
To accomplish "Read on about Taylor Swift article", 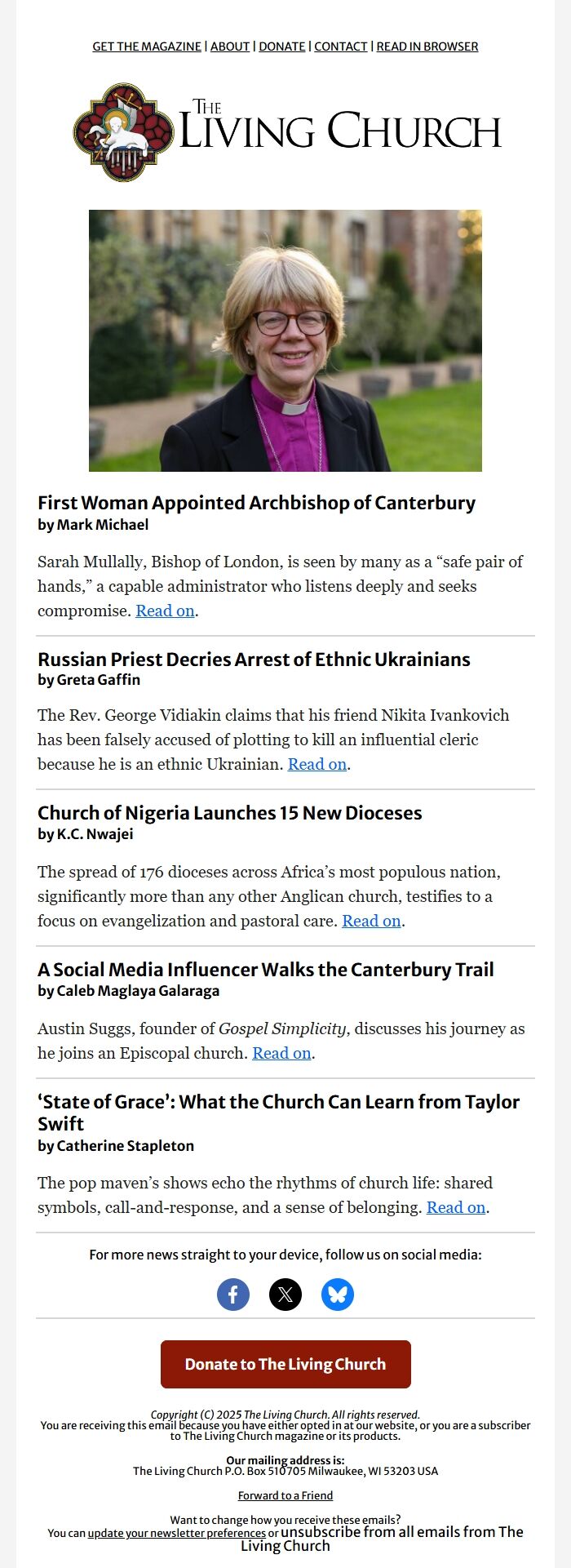I will pyautogui.click(x=456, y=1207).
